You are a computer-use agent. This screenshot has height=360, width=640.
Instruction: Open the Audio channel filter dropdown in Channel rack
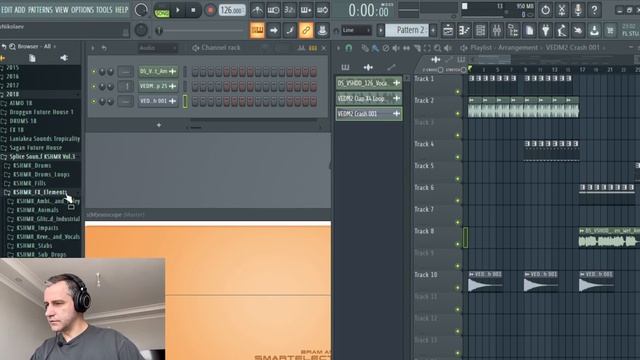tap(157, 48)
